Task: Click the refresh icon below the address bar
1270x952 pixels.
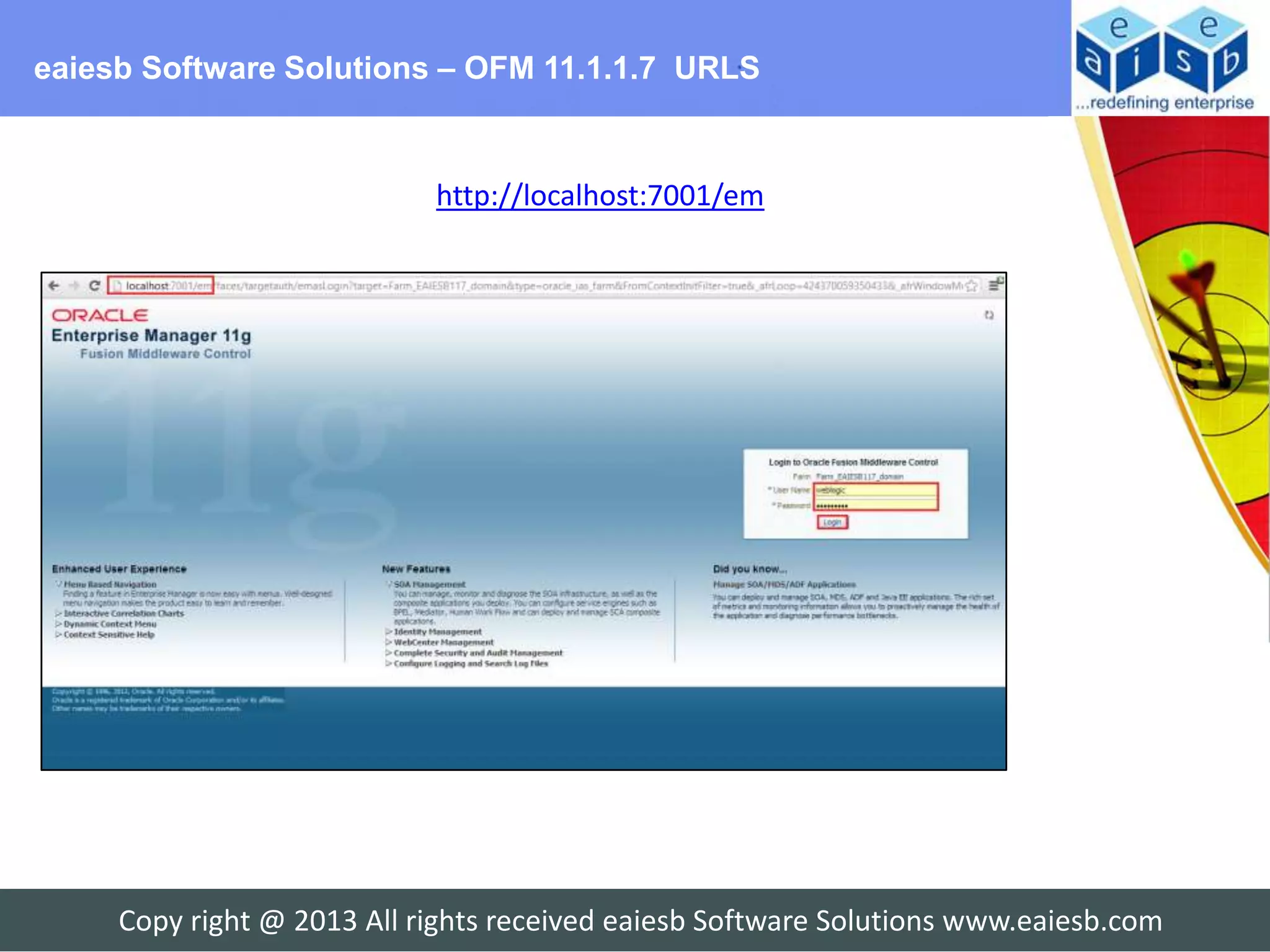Action: pyautogui.click(x=988, y=315)
